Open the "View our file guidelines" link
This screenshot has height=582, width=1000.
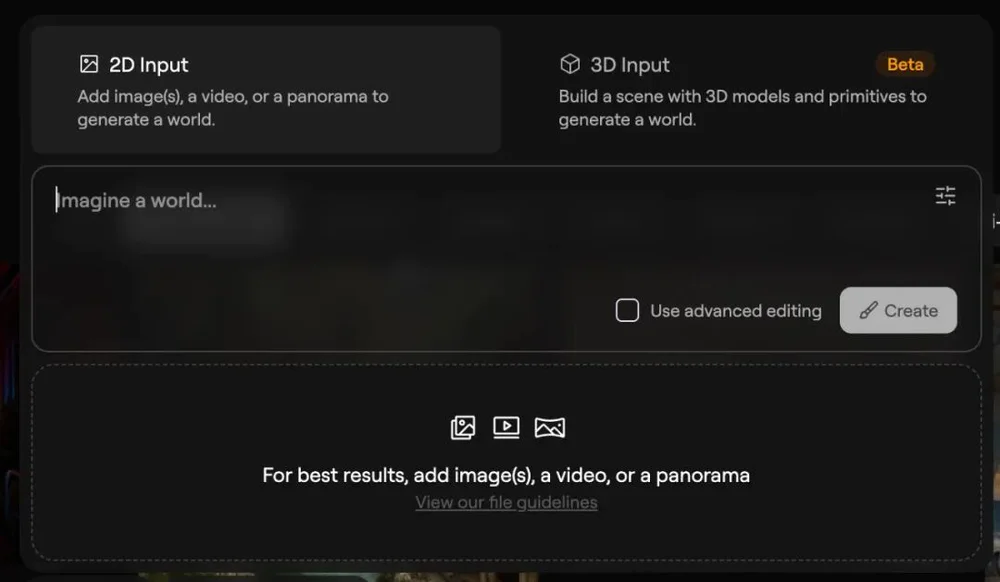(x=506, y=502)
